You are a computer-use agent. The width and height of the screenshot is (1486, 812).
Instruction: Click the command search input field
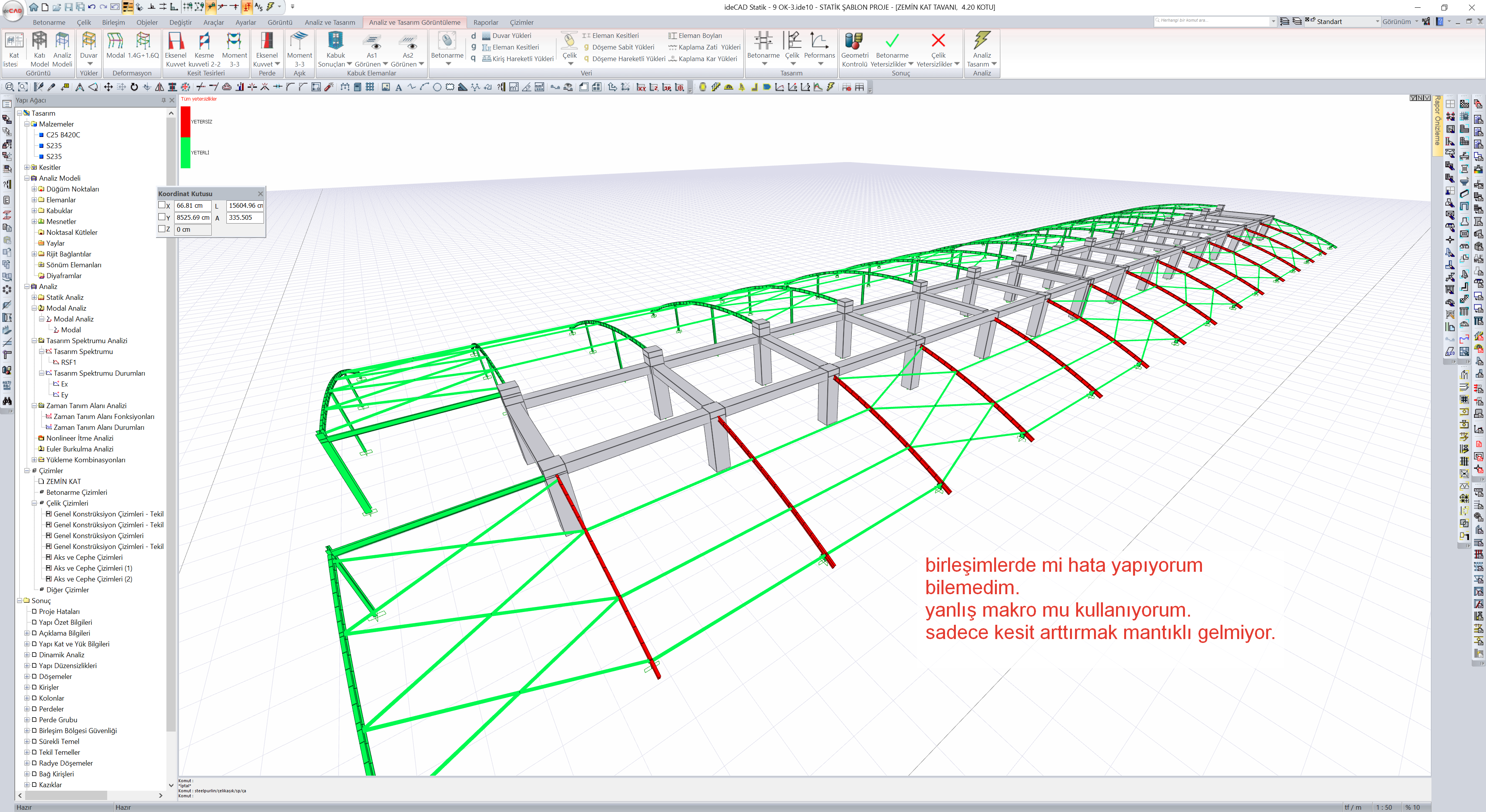click(x=1211, y=21)
